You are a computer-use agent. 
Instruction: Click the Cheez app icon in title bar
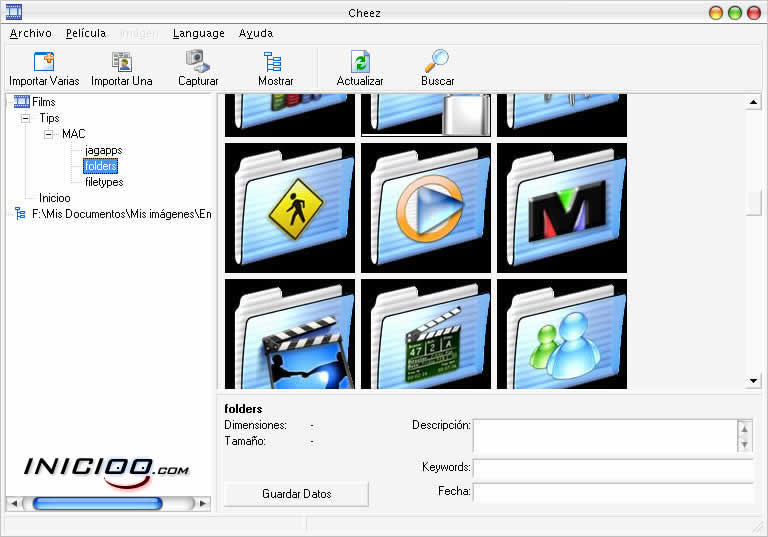pos(14,12)
